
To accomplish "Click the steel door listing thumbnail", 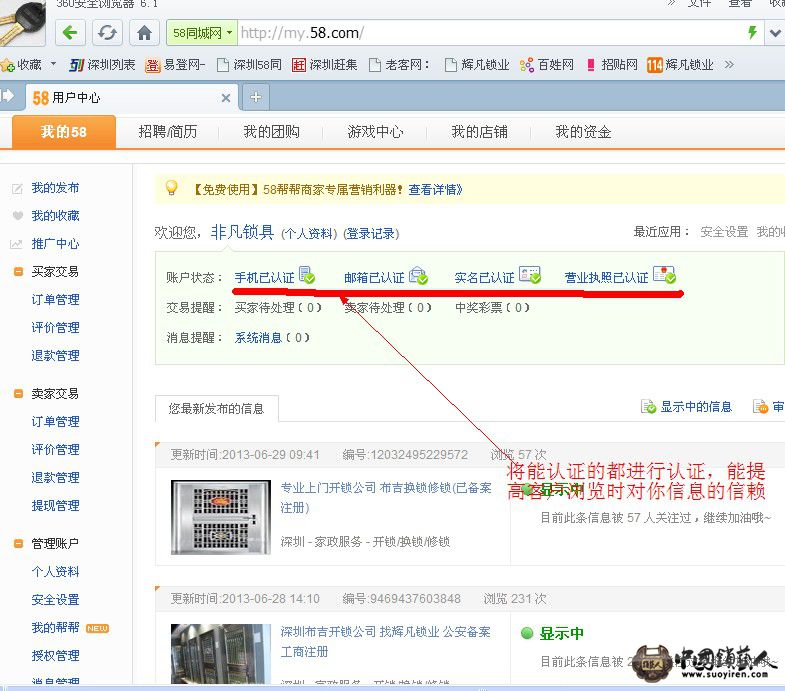I will click(221, 517).
